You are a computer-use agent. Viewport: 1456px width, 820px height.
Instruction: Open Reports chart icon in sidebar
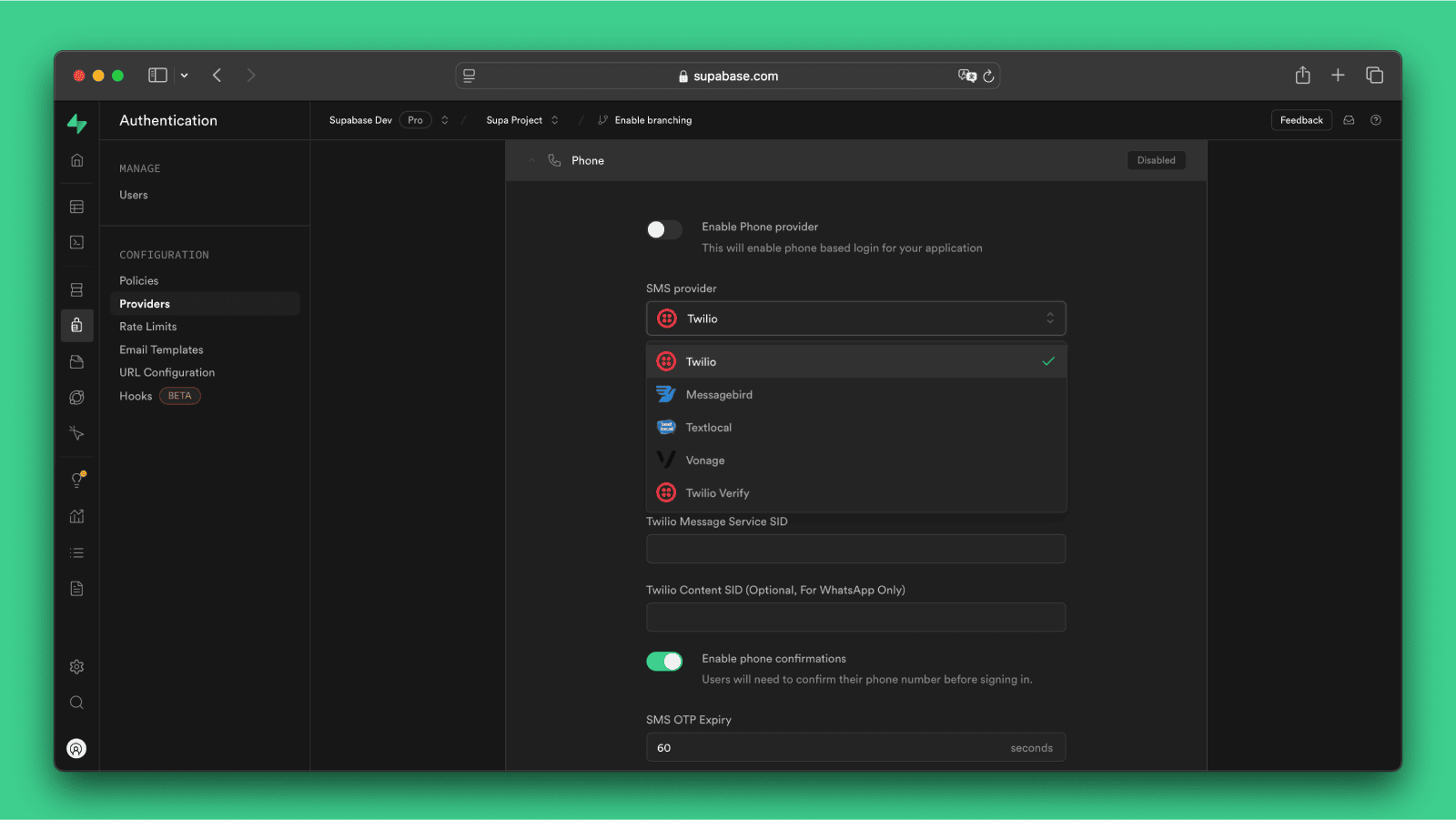(76, 516)
